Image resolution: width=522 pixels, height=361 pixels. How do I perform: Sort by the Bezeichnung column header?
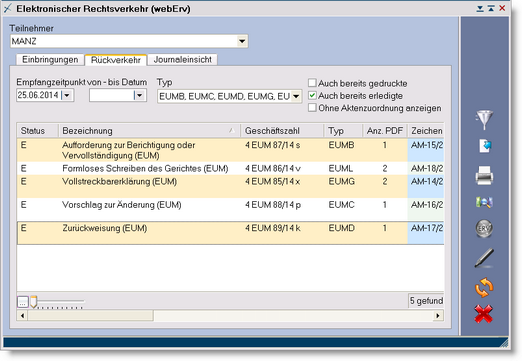(149, 131)
